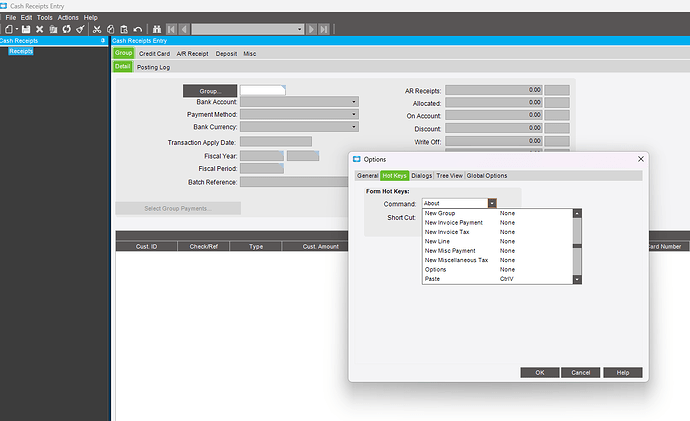Click the Refresh arrows icon
This screenshot has height=421, width=690.
coord(66,29)
